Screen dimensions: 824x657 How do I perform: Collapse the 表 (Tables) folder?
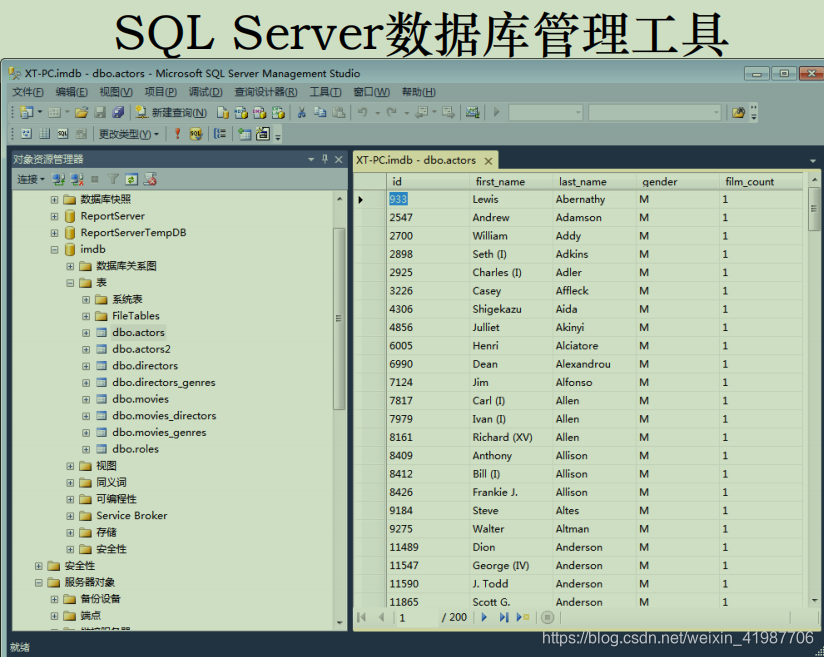click(x=70, y=283)
